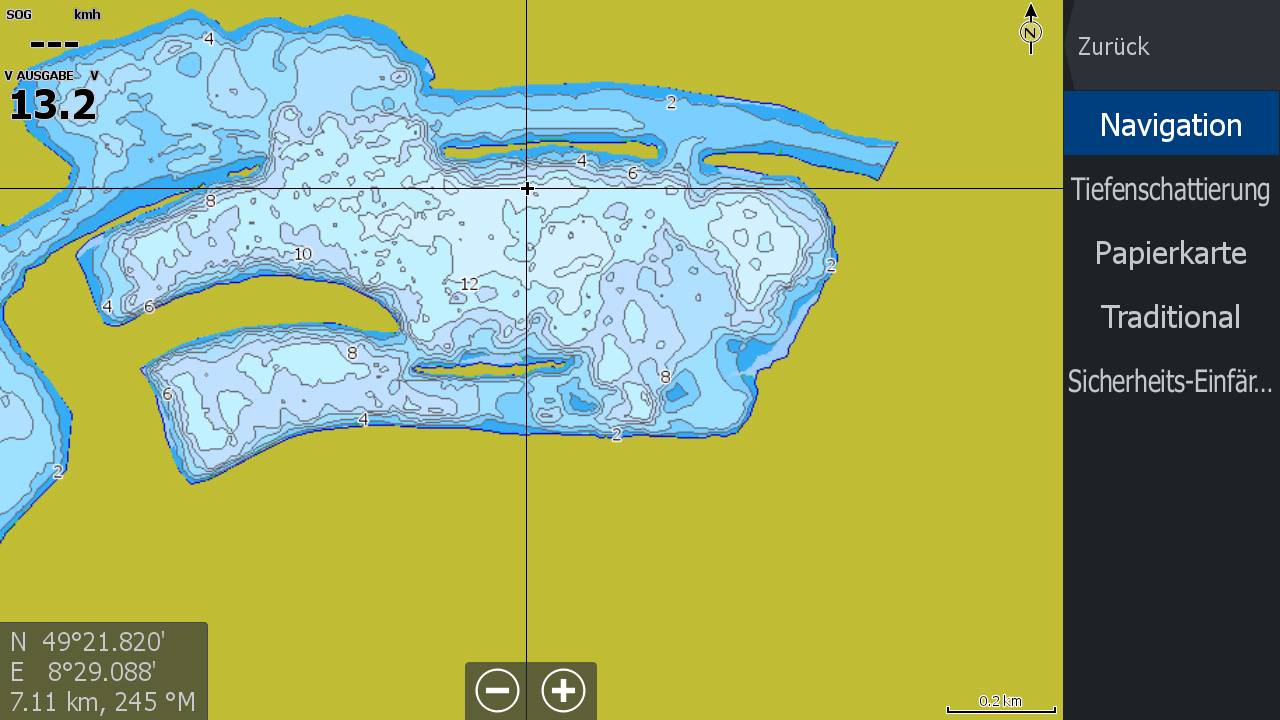Image resolution: width=1280 pixels, height=720 pixels.
Task: Open the Sicherheits-Einfär... option
Action: click(1170, 381)
